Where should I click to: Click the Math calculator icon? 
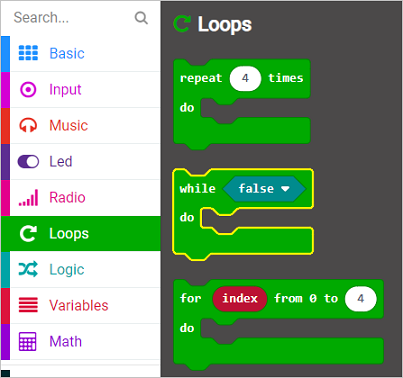pos(27,341)
